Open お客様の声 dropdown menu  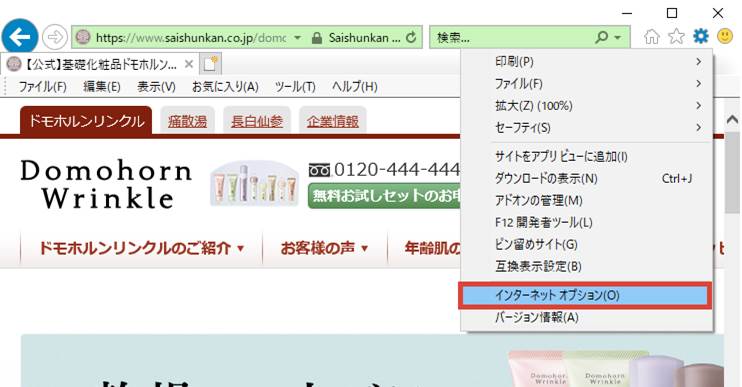click(324, 248)
